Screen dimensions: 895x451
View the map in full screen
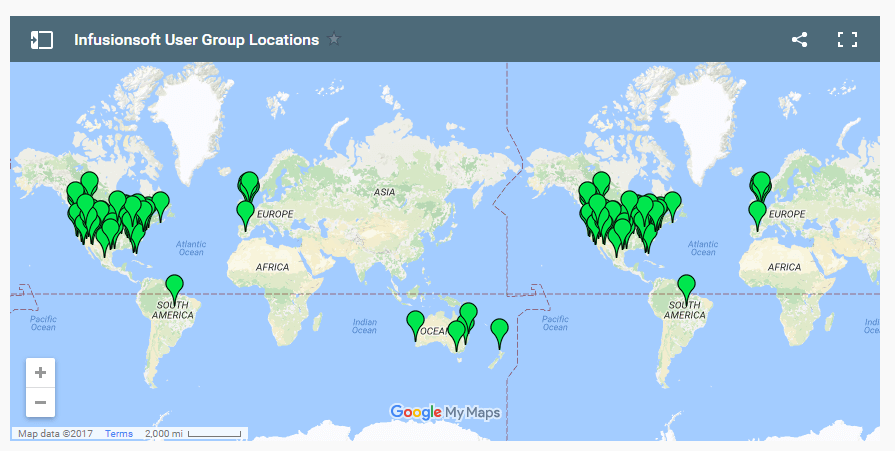[847, 39]
